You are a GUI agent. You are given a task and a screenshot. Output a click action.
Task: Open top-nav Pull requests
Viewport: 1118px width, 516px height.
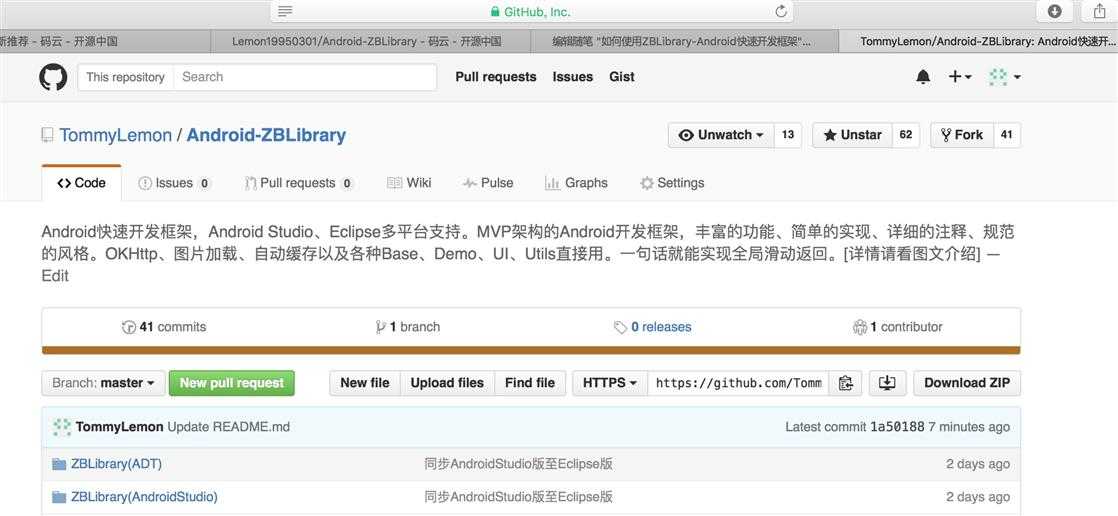point(496,77)
